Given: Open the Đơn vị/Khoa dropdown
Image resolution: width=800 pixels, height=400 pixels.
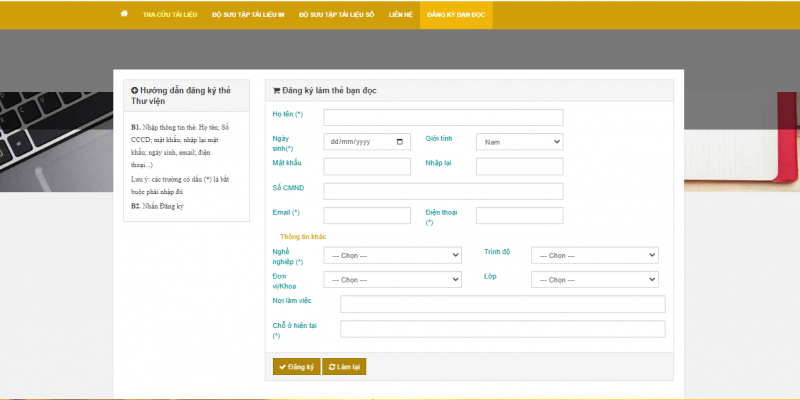Looking at the screenshot, I should coord(392,280).
